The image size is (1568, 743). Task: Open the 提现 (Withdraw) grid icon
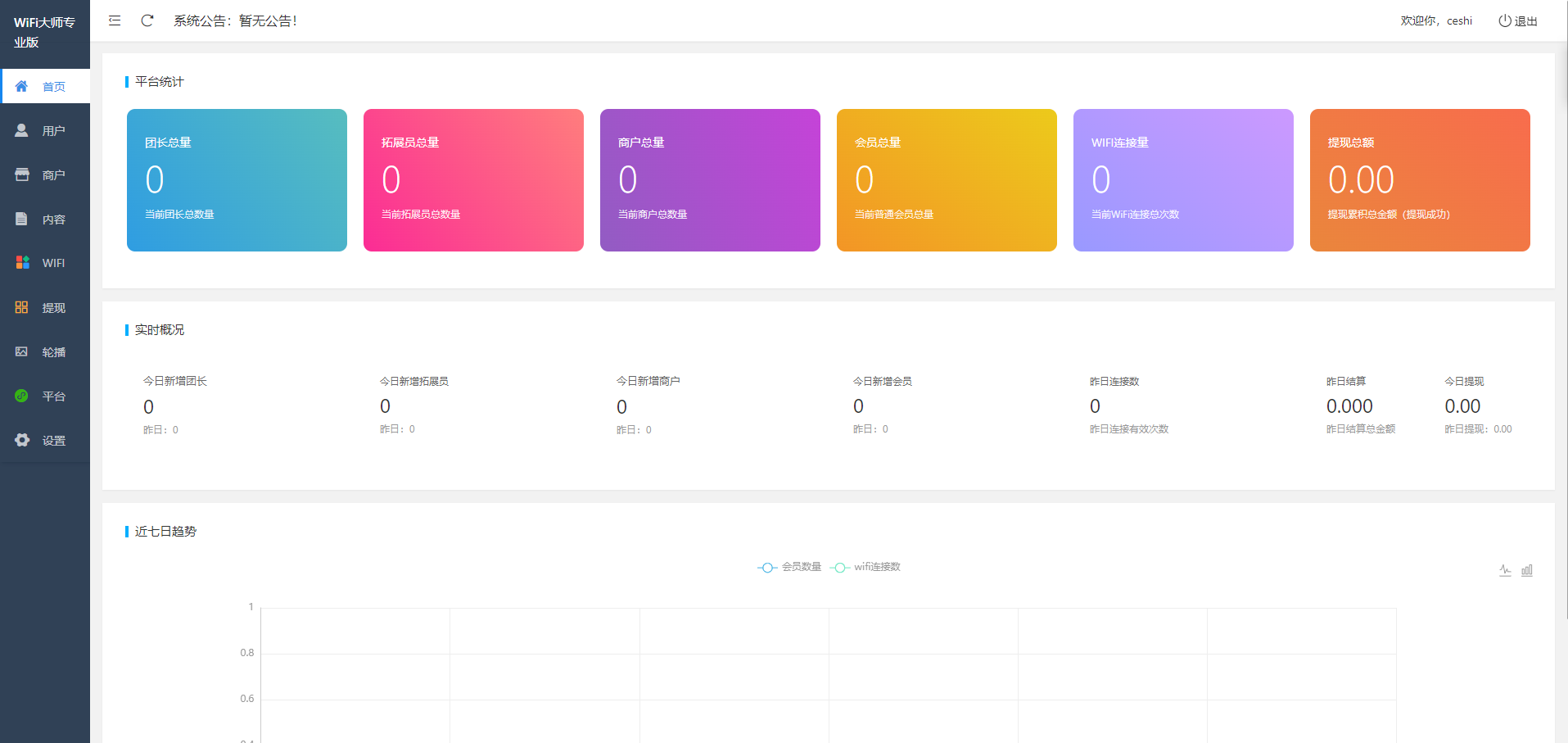point(21,307)
